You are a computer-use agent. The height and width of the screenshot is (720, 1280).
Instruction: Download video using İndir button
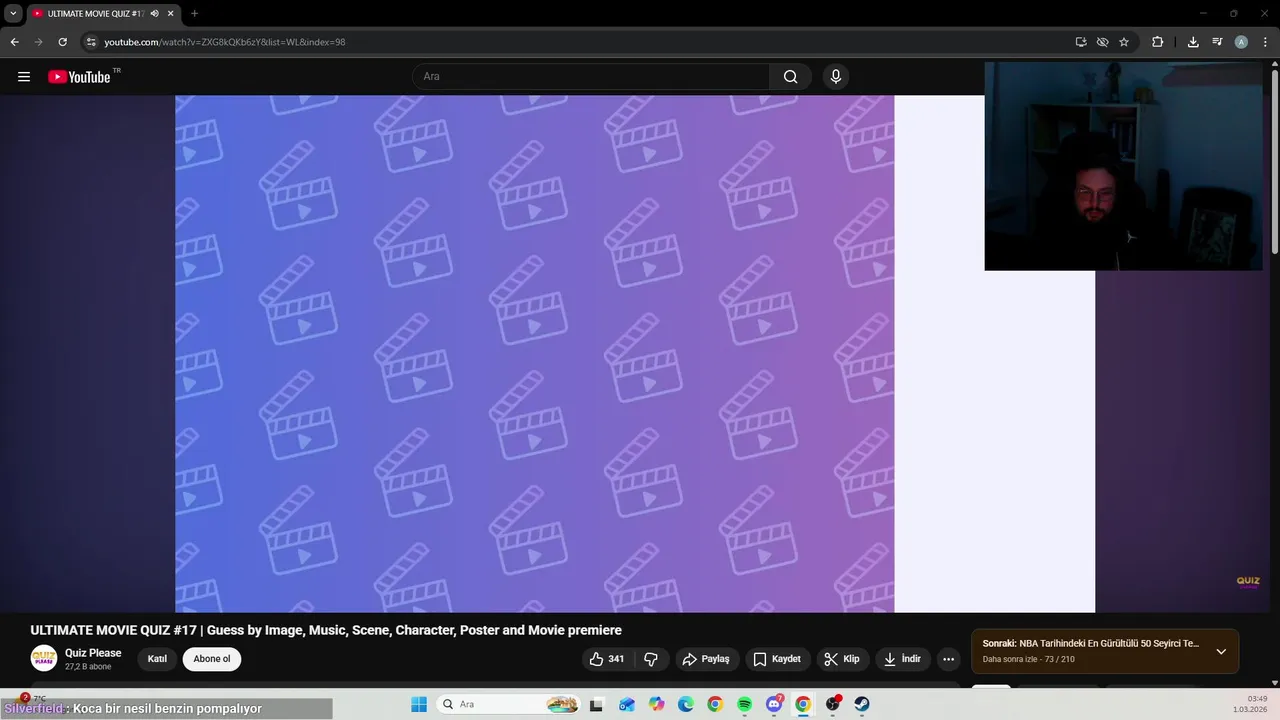[x=903, y=659]
